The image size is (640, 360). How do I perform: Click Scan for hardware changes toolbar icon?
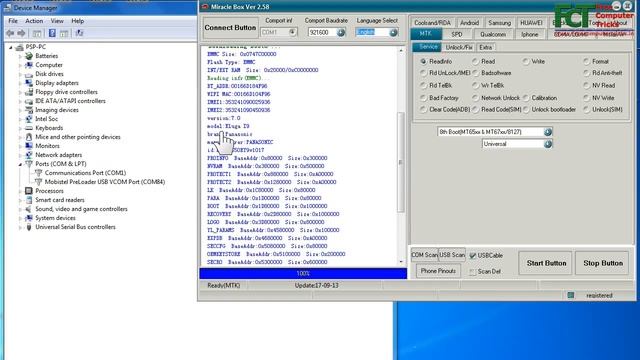(x=79, y=33)
